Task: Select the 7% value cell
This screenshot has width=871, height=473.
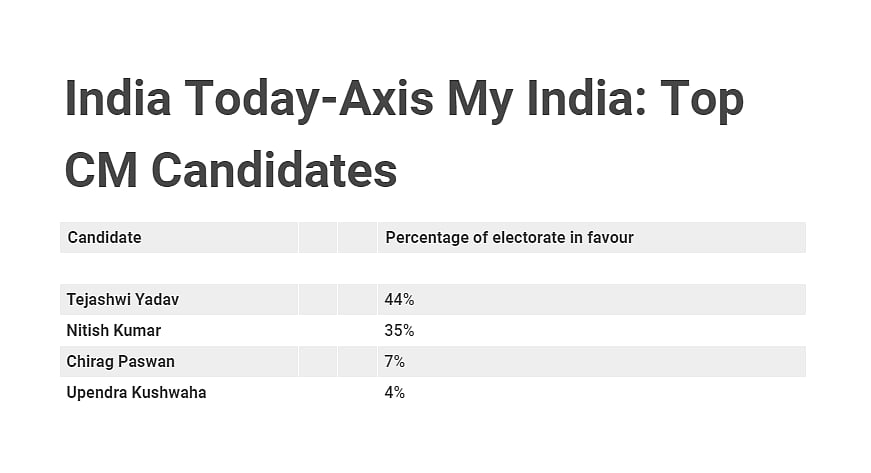Action: click(394, 361)
